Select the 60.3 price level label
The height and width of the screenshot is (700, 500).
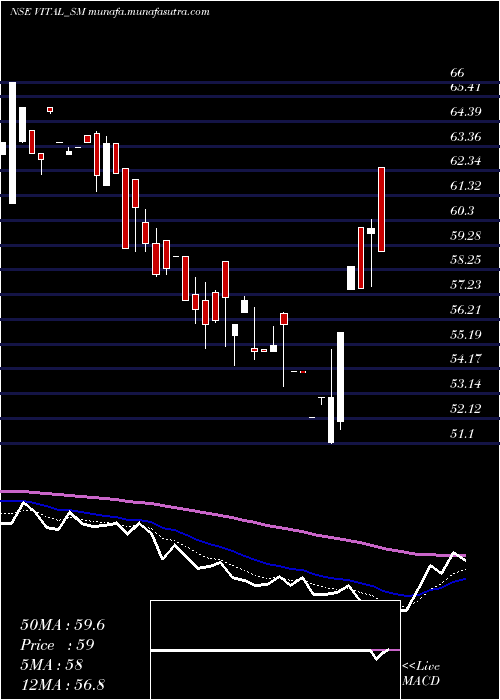point(462,210)
